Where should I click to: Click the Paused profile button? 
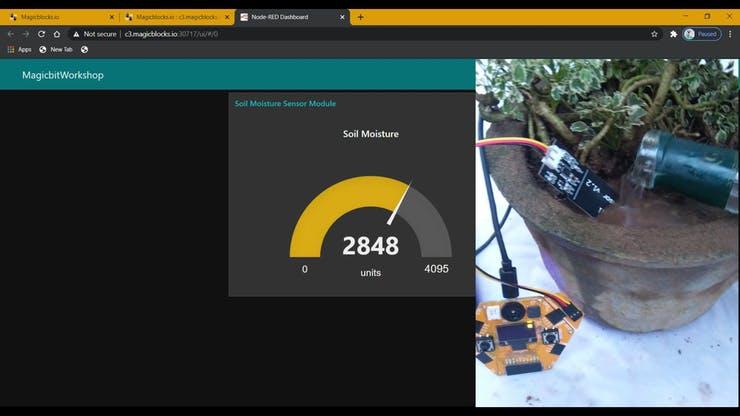point(702,33)
